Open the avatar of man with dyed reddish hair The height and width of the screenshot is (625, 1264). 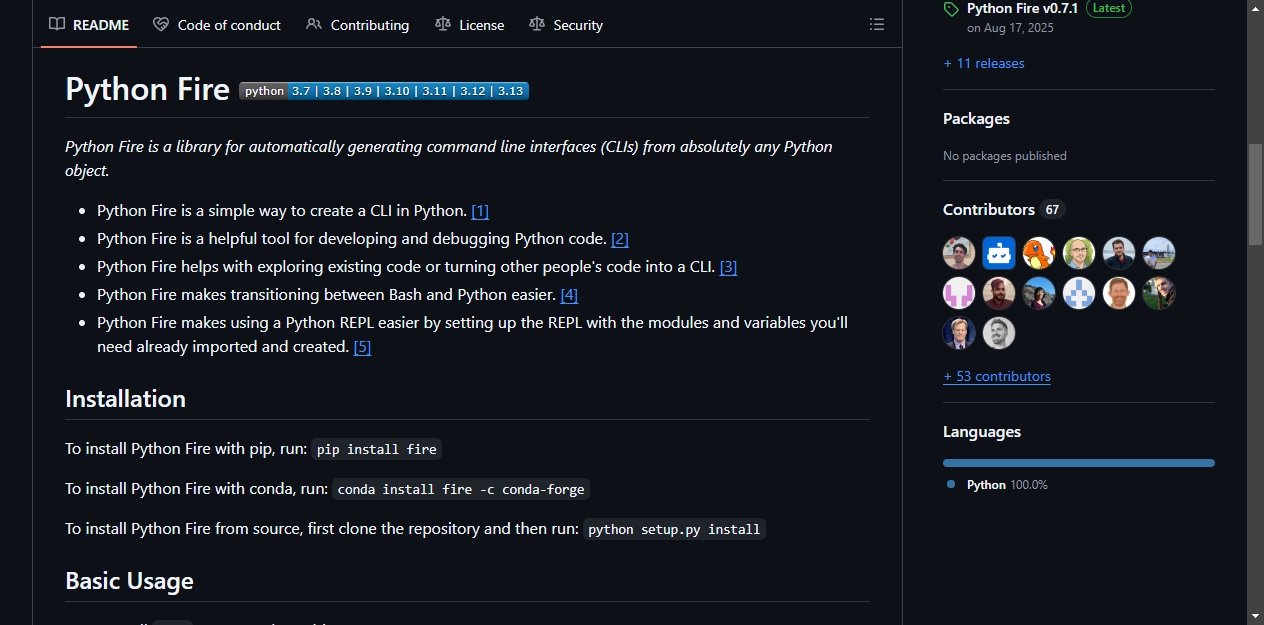click(x=999, y=293)
